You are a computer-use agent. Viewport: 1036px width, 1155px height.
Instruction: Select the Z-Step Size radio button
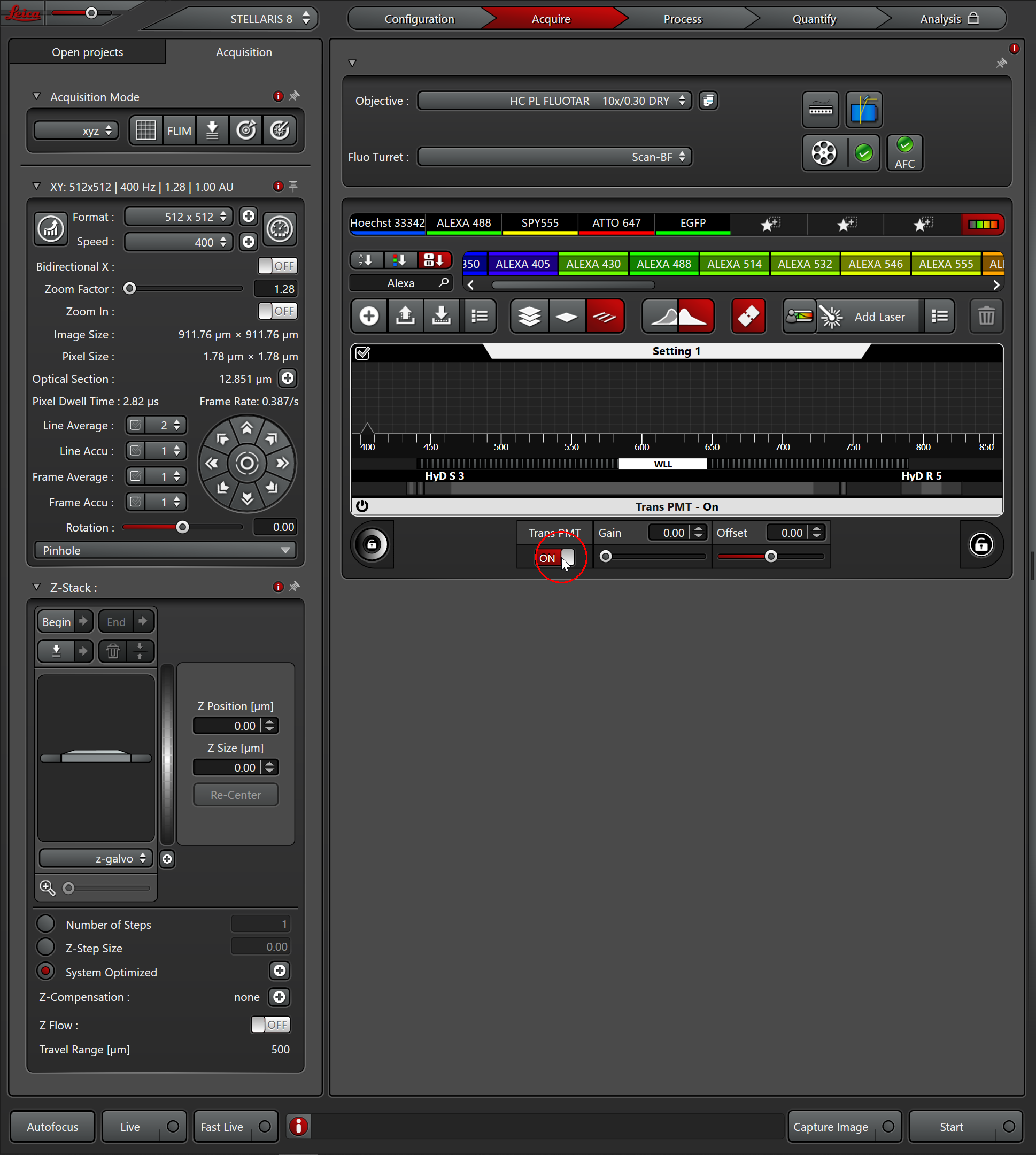point(45,947)
